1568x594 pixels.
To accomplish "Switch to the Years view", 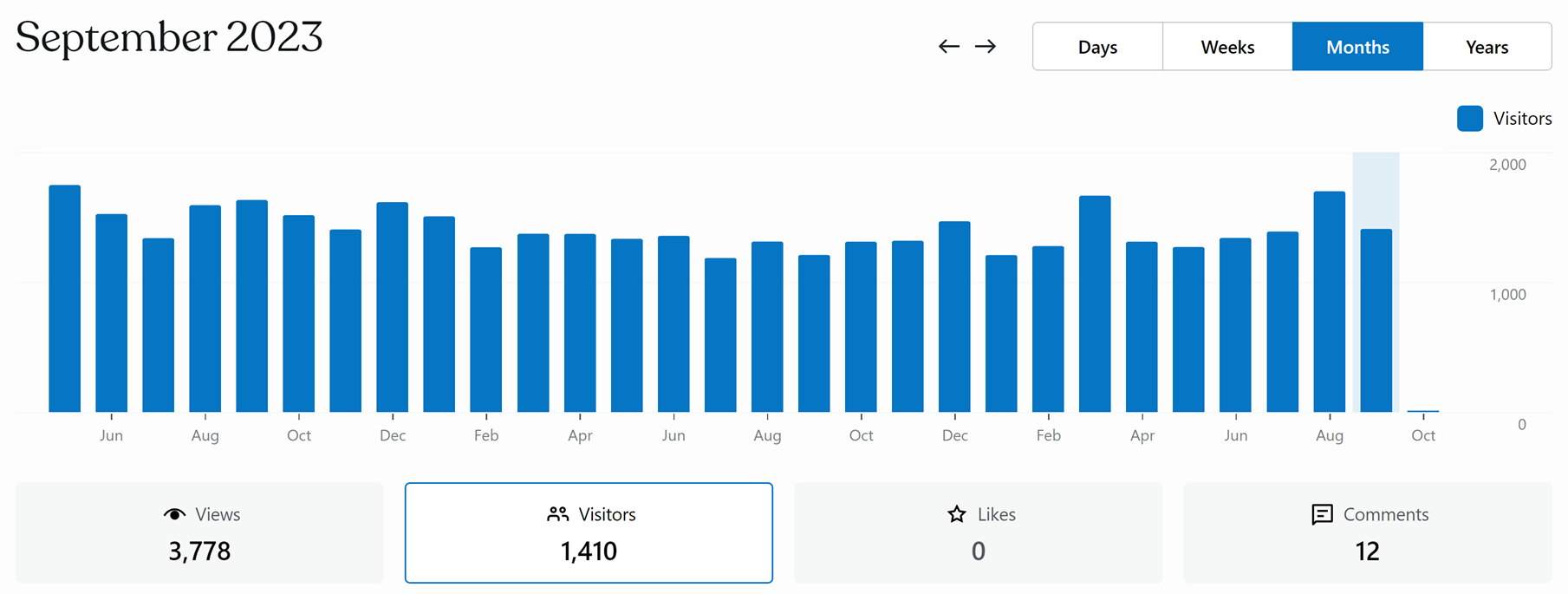I will (1487, 47).
